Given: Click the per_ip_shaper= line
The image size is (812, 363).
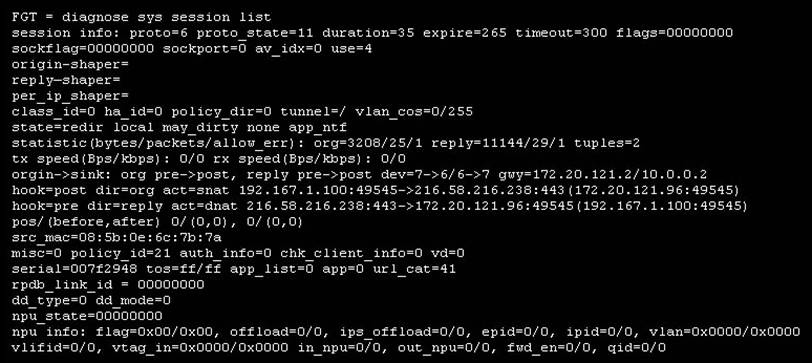Looking at the screenshot, I should point(70,96).
